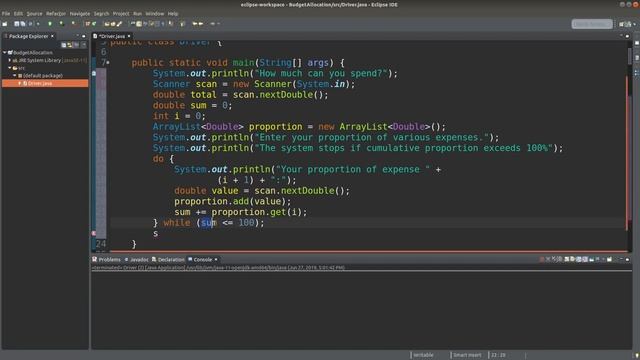Collapse the main method fold marker
The image size is (640, 360).
pyautogui.click(x=108, y=63)
